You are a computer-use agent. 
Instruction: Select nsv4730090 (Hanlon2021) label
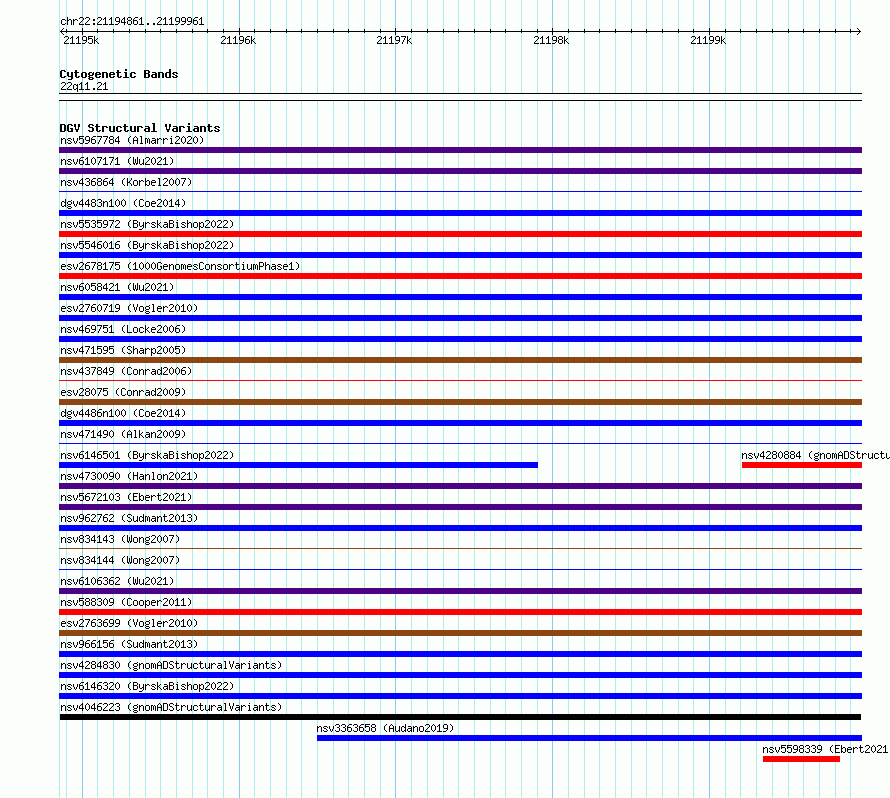pyautogui.click(x=129, y=476)
